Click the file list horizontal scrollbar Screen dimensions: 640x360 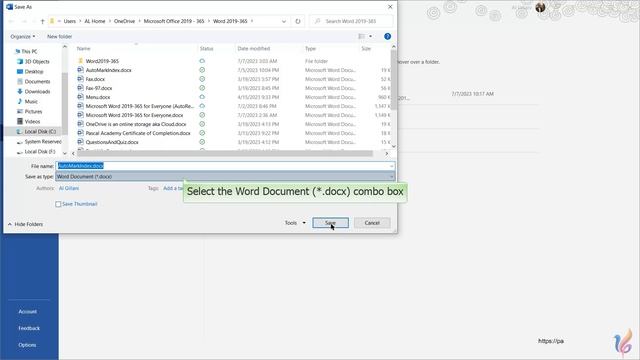point(225,153)
